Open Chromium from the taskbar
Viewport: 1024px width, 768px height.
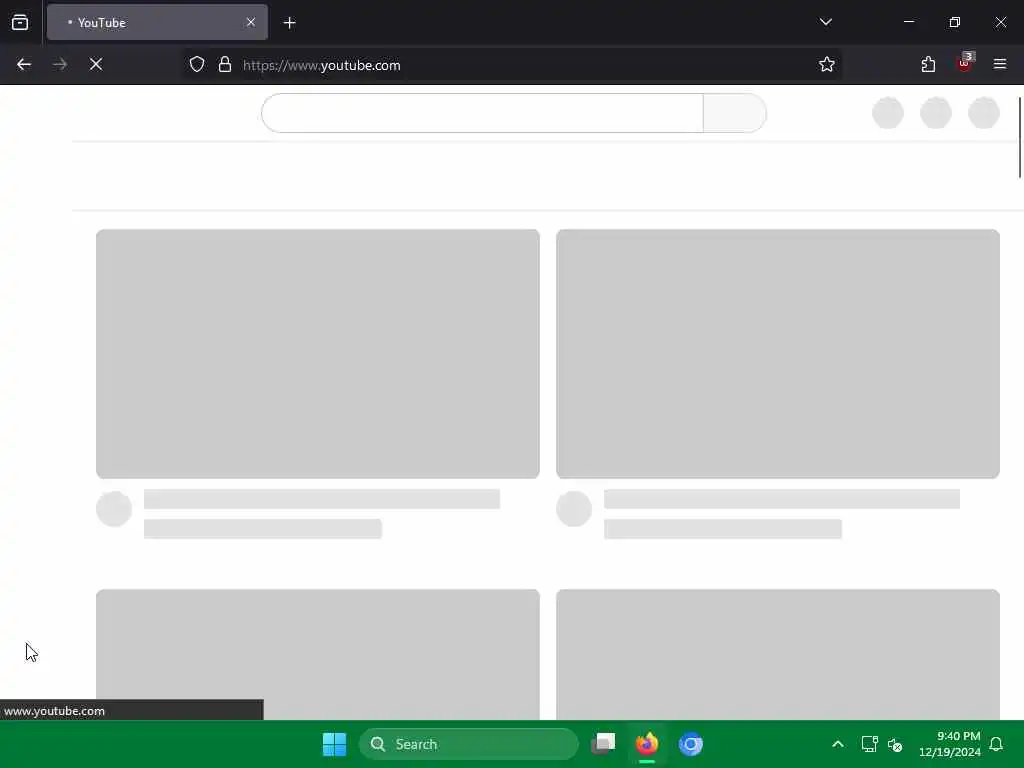point(690,744)
